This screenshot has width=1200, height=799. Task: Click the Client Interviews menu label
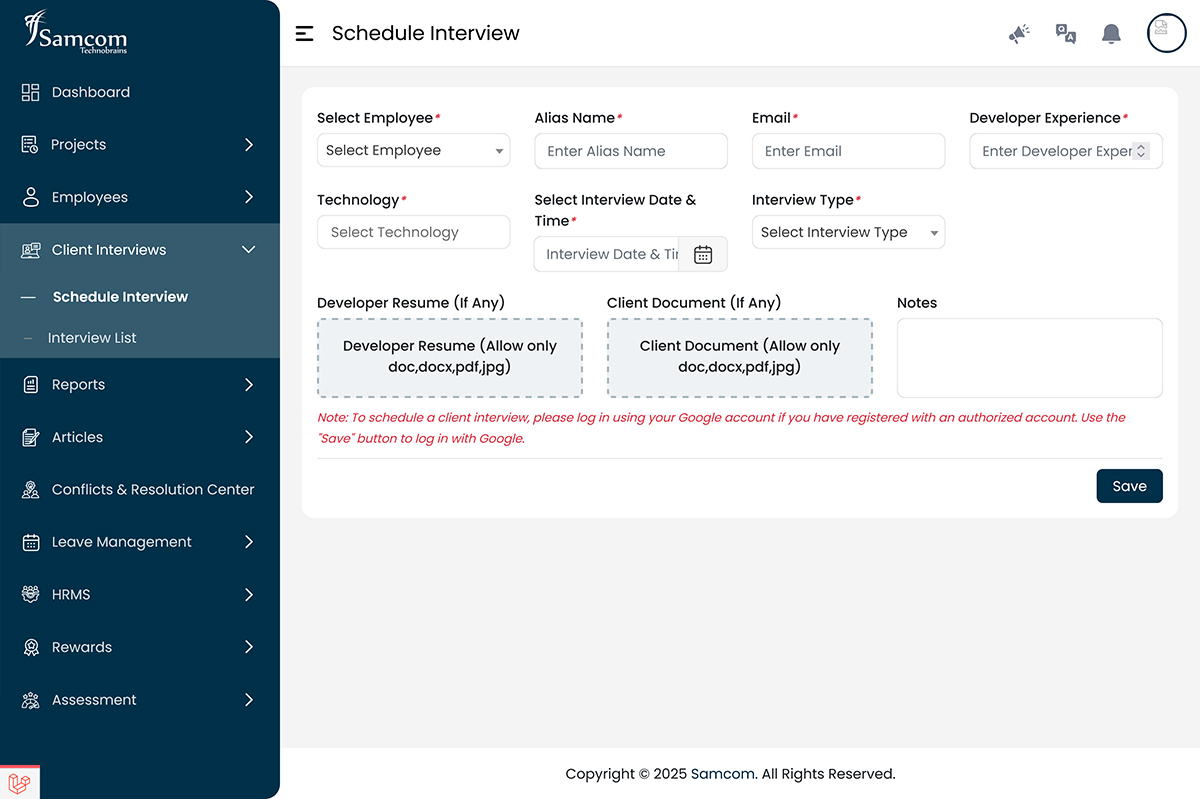click(x=109, y=250)
